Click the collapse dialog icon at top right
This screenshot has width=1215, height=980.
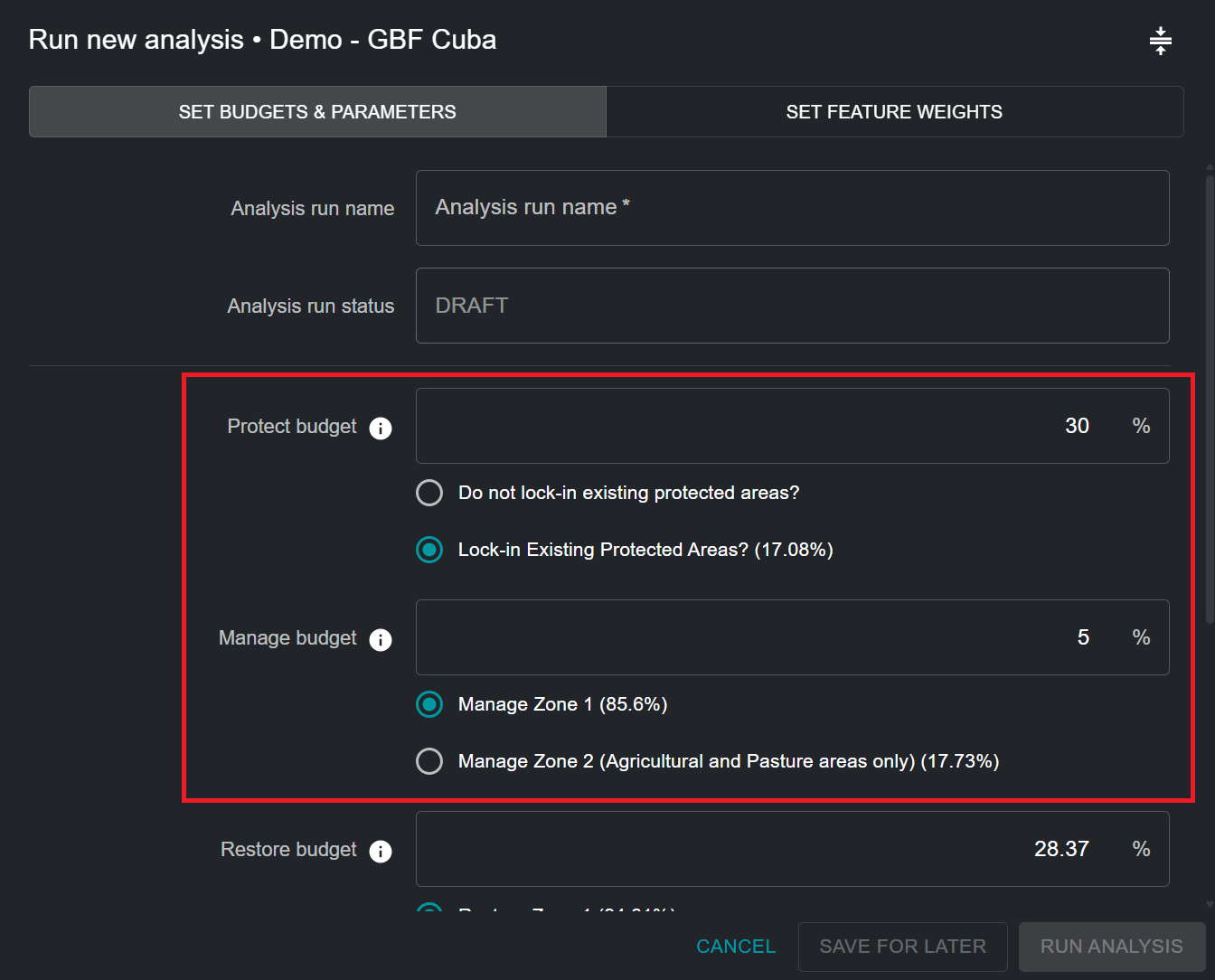(1160, 41)
